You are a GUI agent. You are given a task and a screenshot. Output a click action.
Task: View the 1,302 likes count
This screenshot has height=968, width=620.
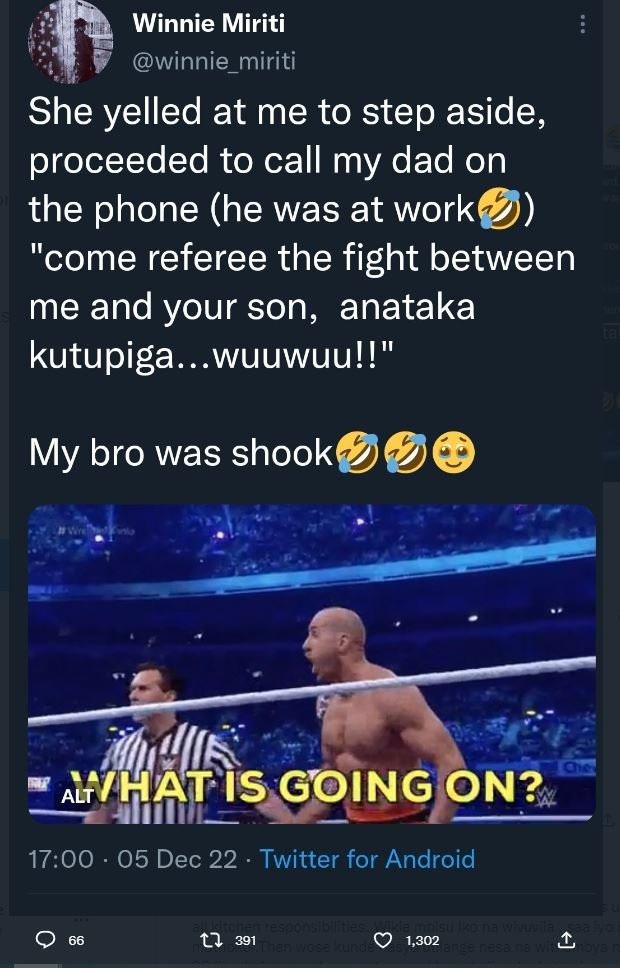422,940
